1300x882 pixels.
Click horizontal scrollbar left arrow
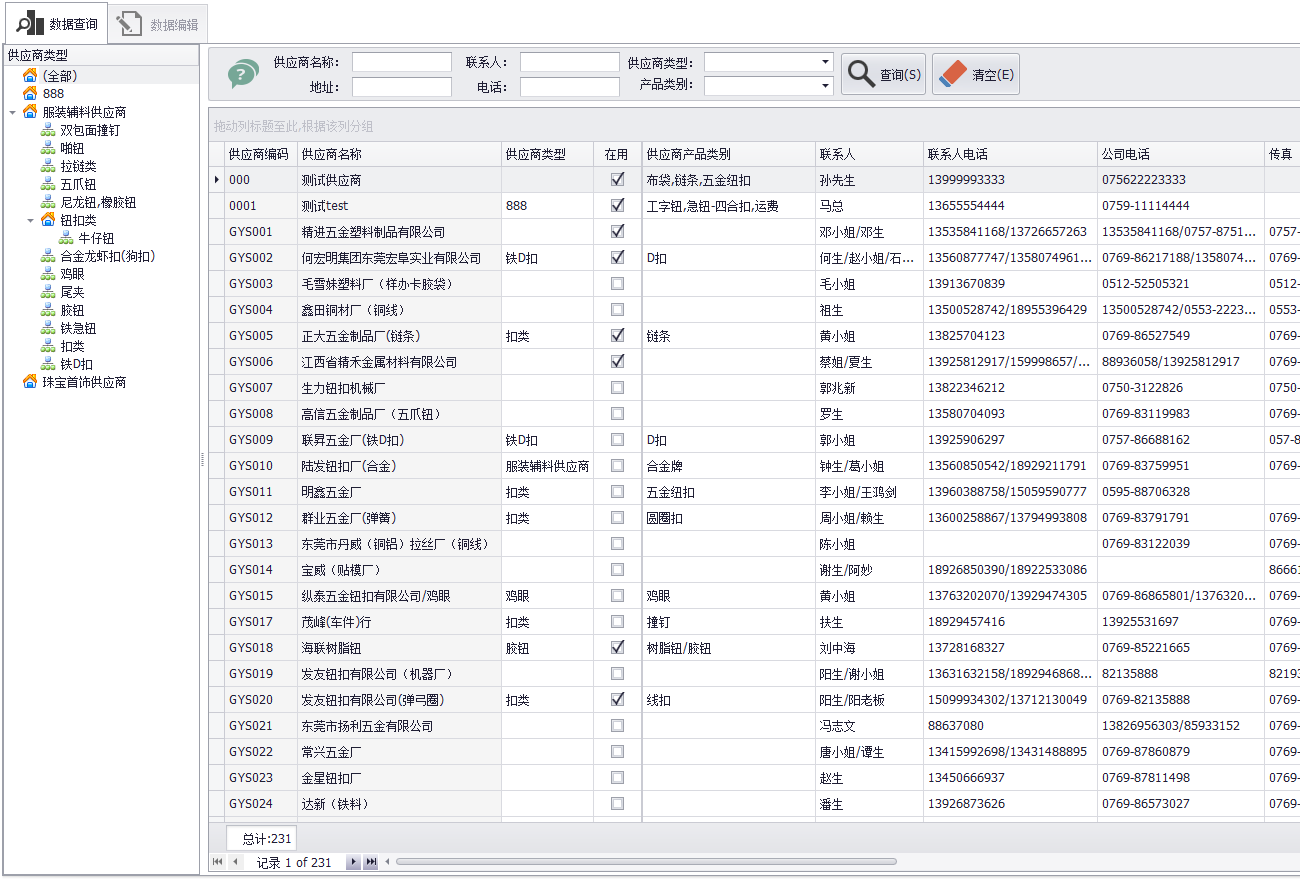pyautogui.click(x=388, y=862)
